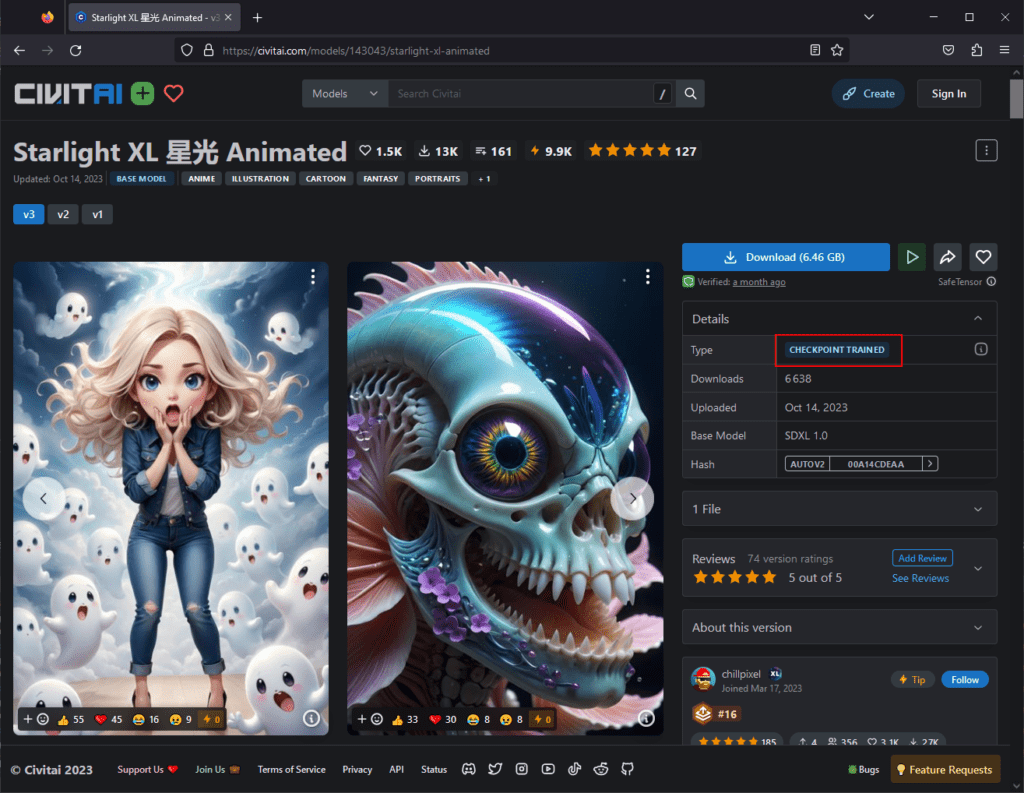This screenshot has height=793, width=1024.
Task: Toggle thumbs up reaction on skull fish image
Action: coord(405,718)
